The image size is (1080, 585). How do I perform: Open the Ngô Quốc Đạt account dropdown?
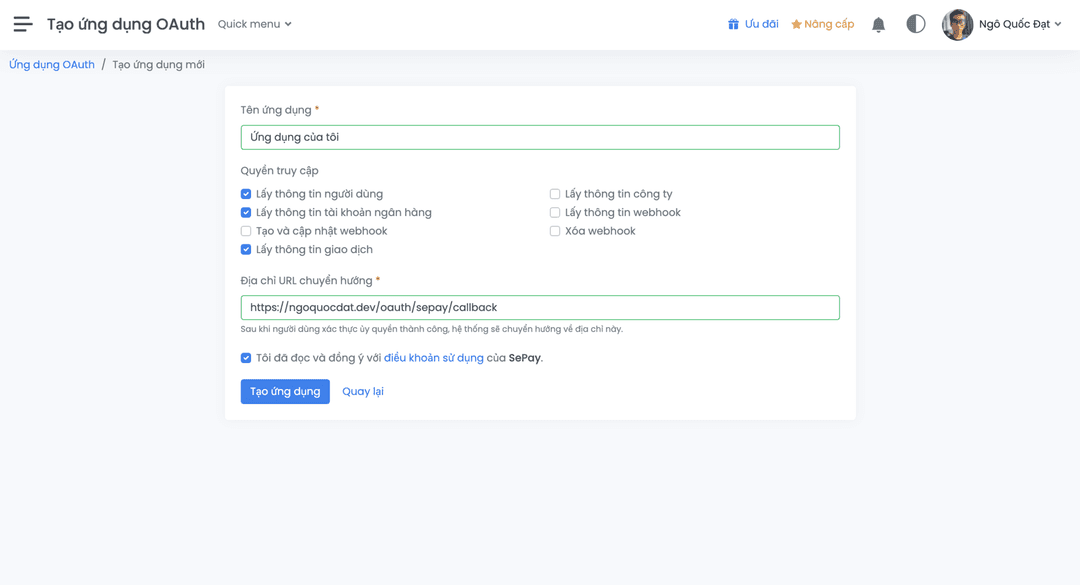click(1020, 24)
